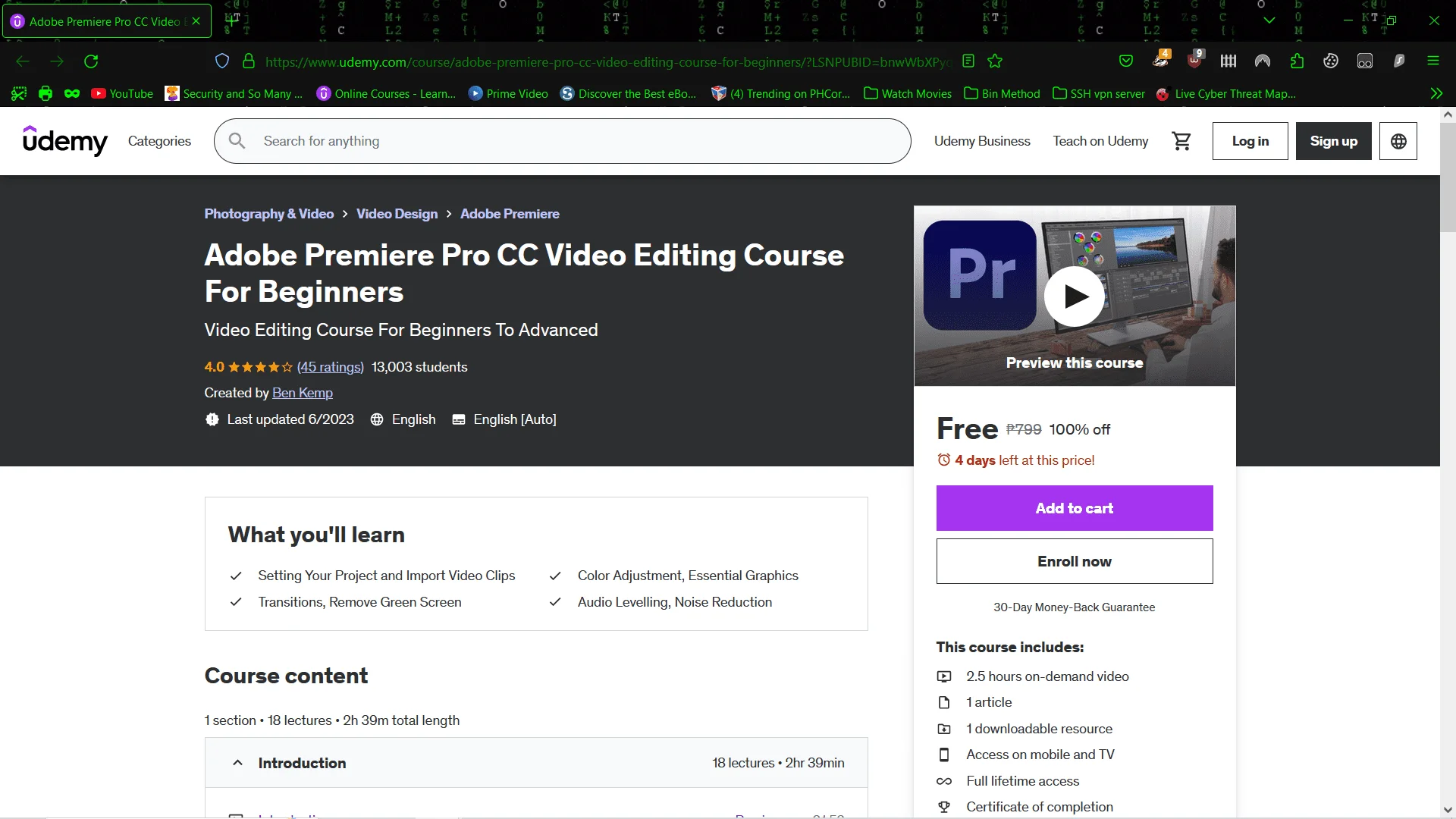
Task: Open the Prime Video bookmark
Action: 508,94
